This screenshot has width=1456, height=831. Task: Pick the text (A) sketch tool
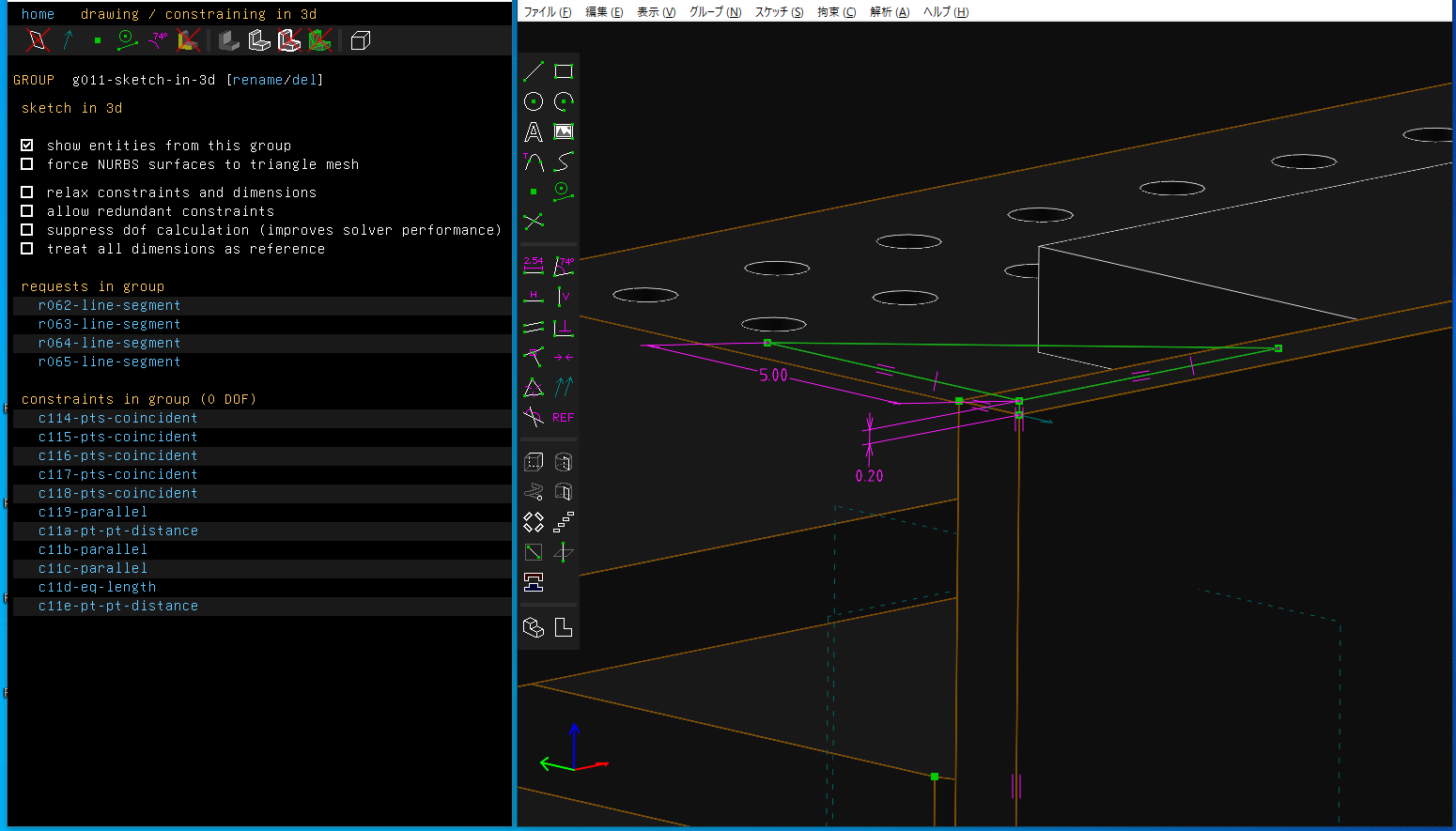pyautogui.click(x=534, y=132)
